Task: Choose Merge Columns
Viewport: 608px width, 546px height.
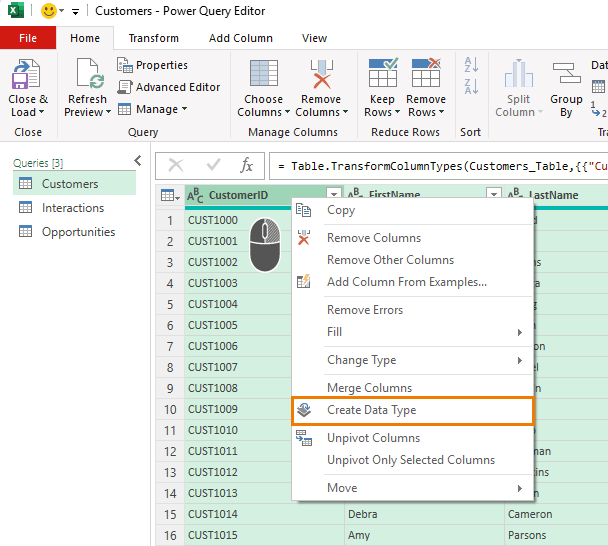Action: pos(413,388)
